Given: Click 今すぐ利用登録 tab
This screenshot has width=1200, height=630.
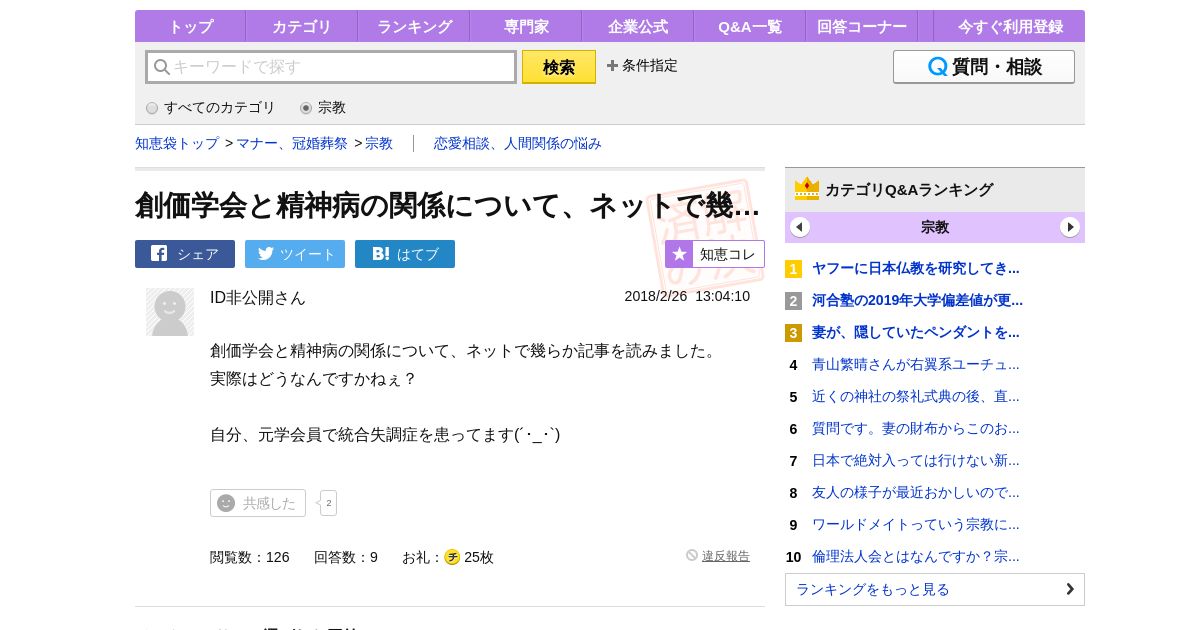Looking at the screenshot, I should coord(1010,27).
